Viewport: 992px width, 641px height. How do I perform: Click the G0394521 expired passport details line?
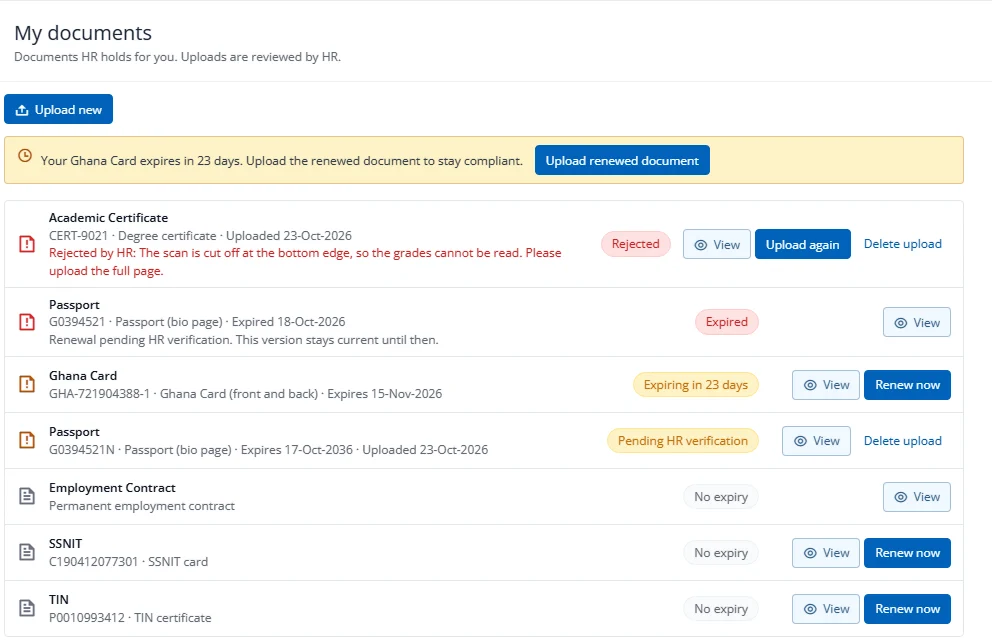(197, 321)
